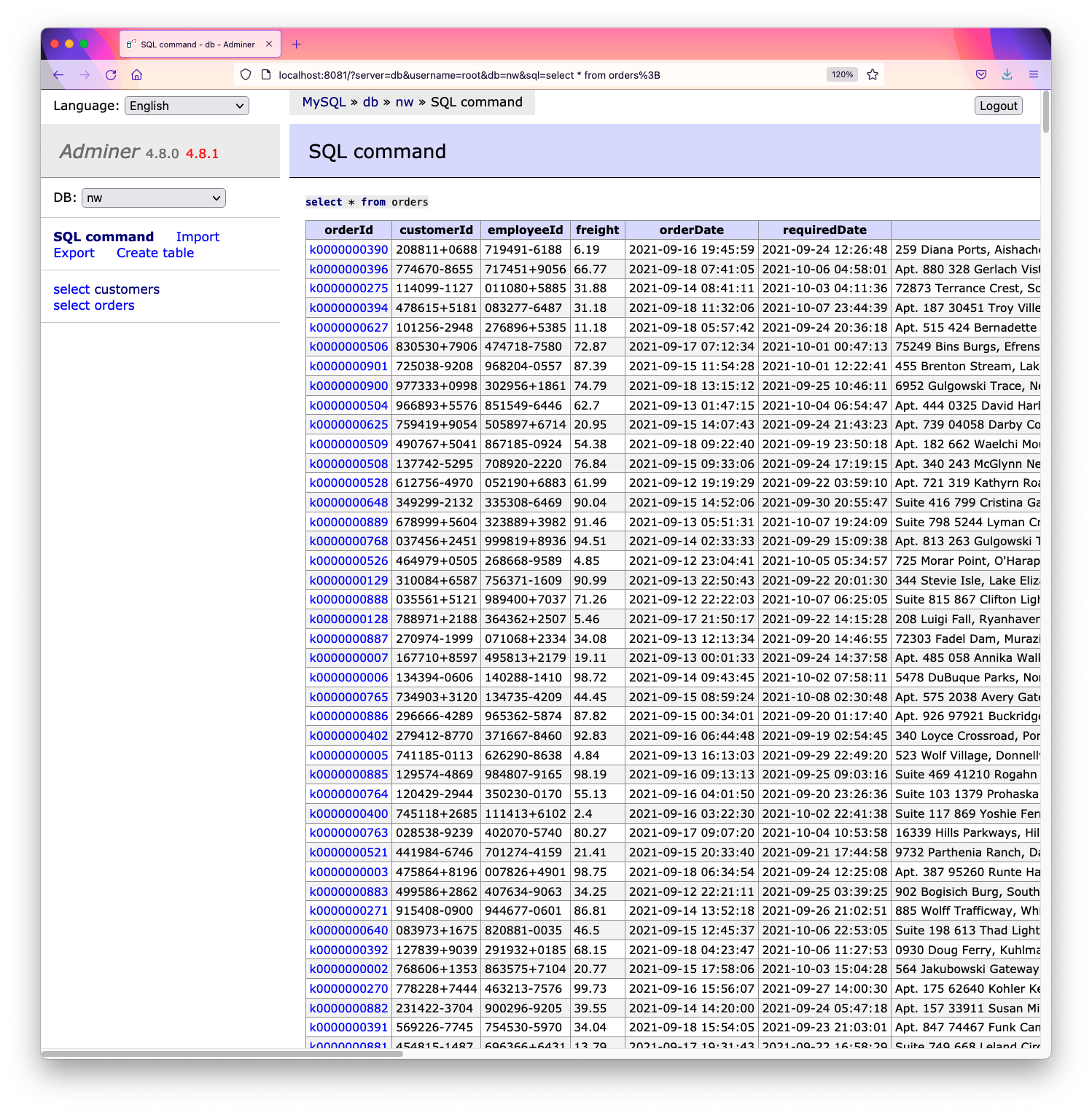The height and width of the screenshot is (1113, 1092).
Task: Click the MySQL breadcrumb link
Action: (324, 102)
